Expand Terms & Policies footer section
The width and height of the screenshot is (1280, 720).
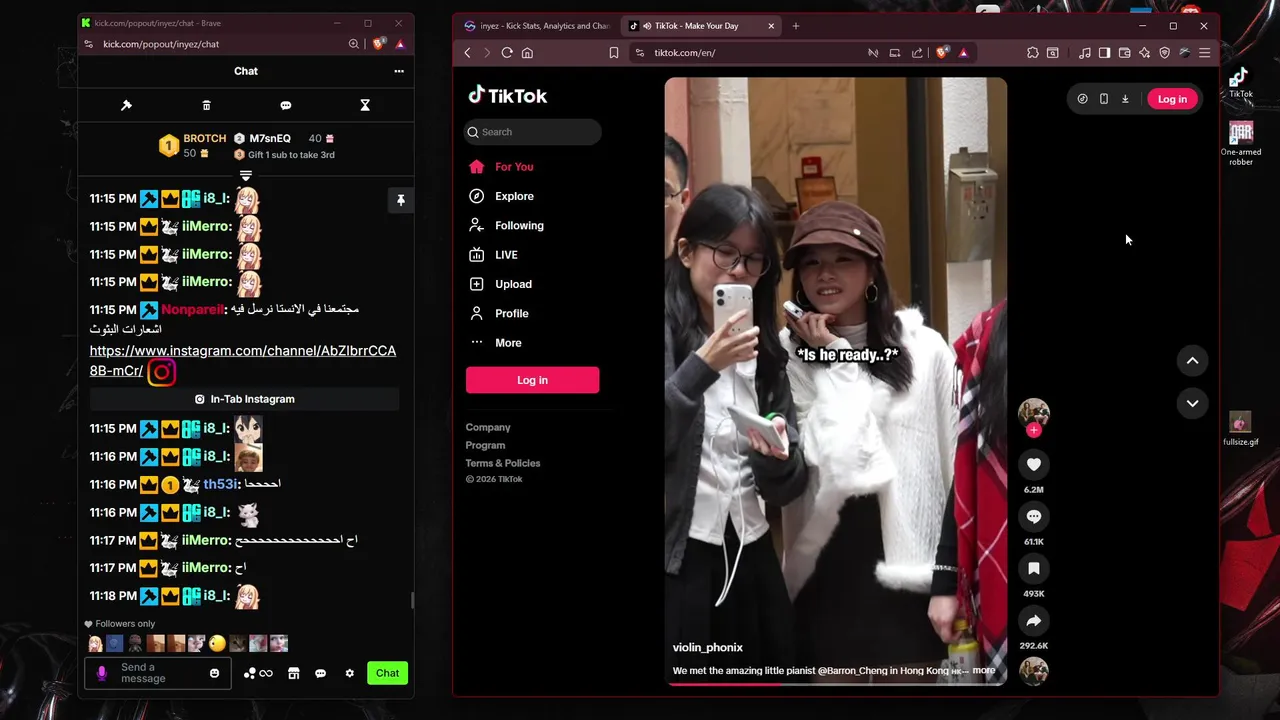pos(503,464)
